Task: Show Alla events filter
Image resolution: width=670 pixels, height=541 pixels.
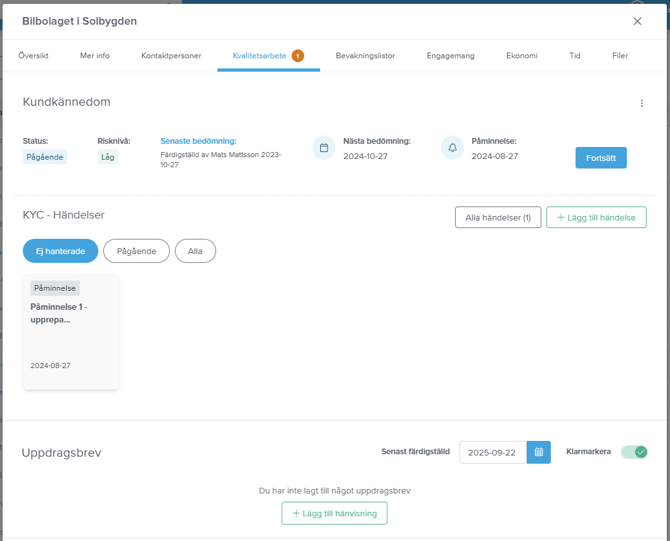Action: pyautogui.click(x=195, y=251)
